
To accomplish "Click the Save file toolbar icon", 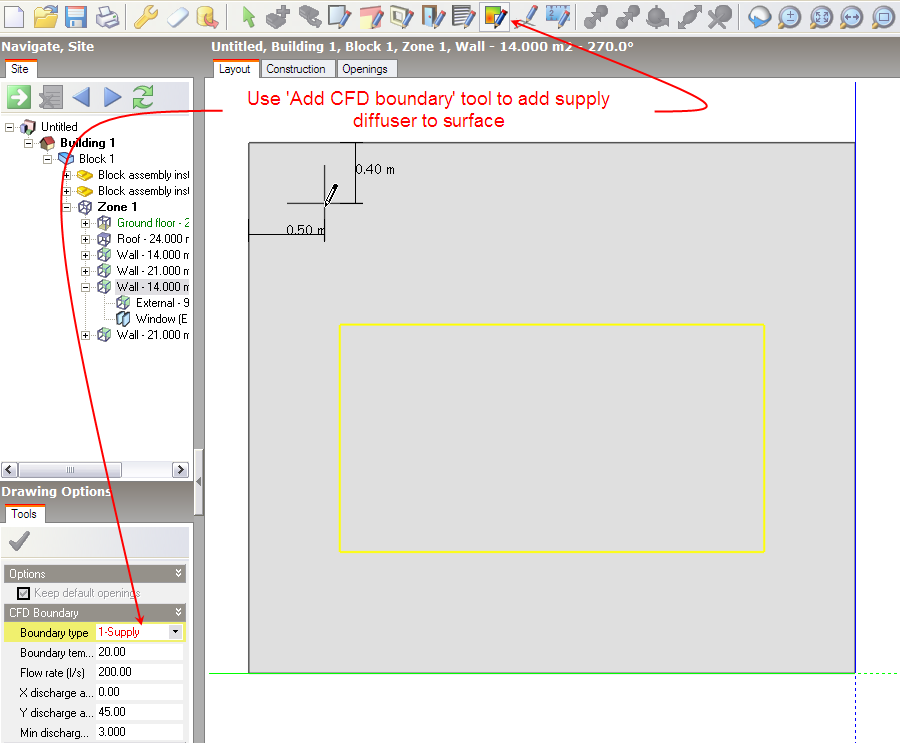I will tap(75, 16).
